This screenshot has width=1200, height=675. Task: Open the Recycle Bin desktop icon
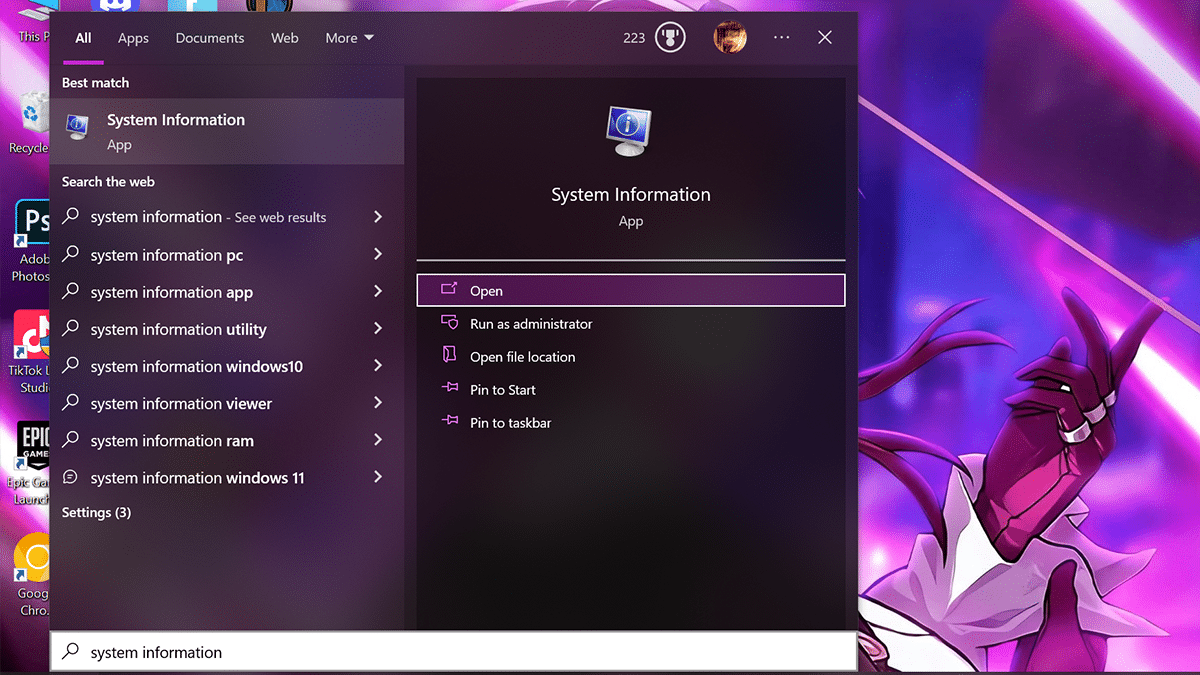(x=33, y=118)
